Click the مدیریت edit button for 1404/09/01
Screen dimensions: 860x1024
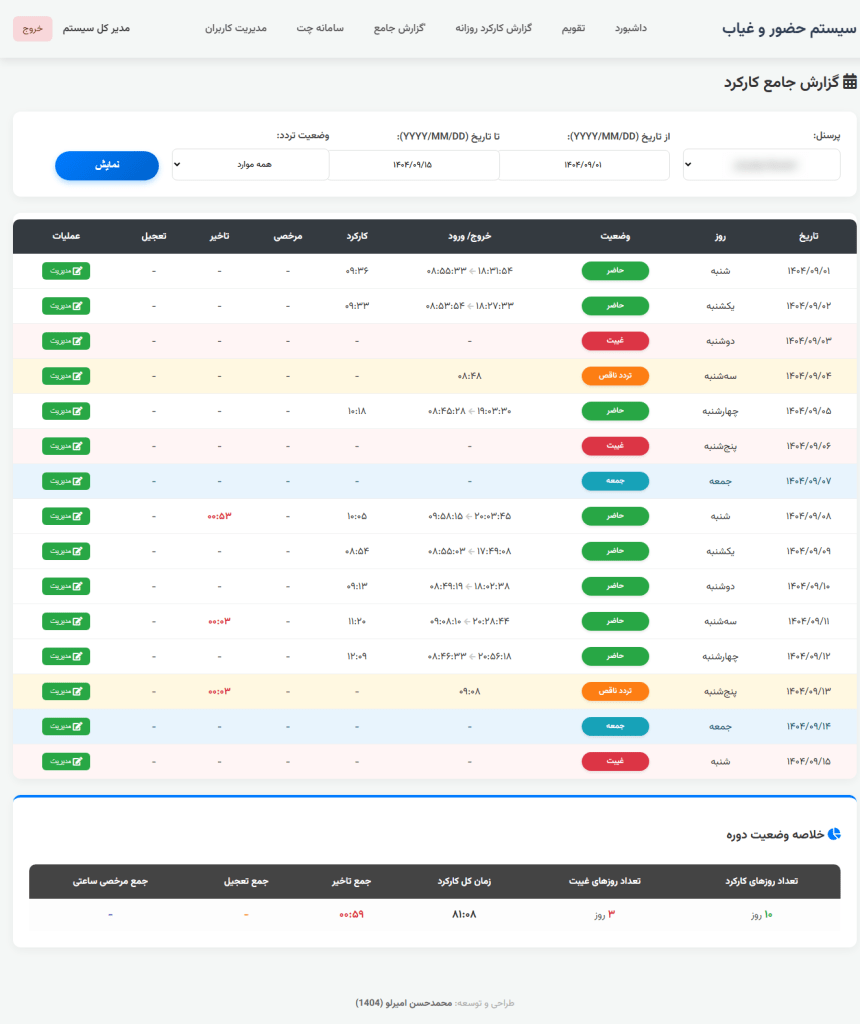pos(66,271)
